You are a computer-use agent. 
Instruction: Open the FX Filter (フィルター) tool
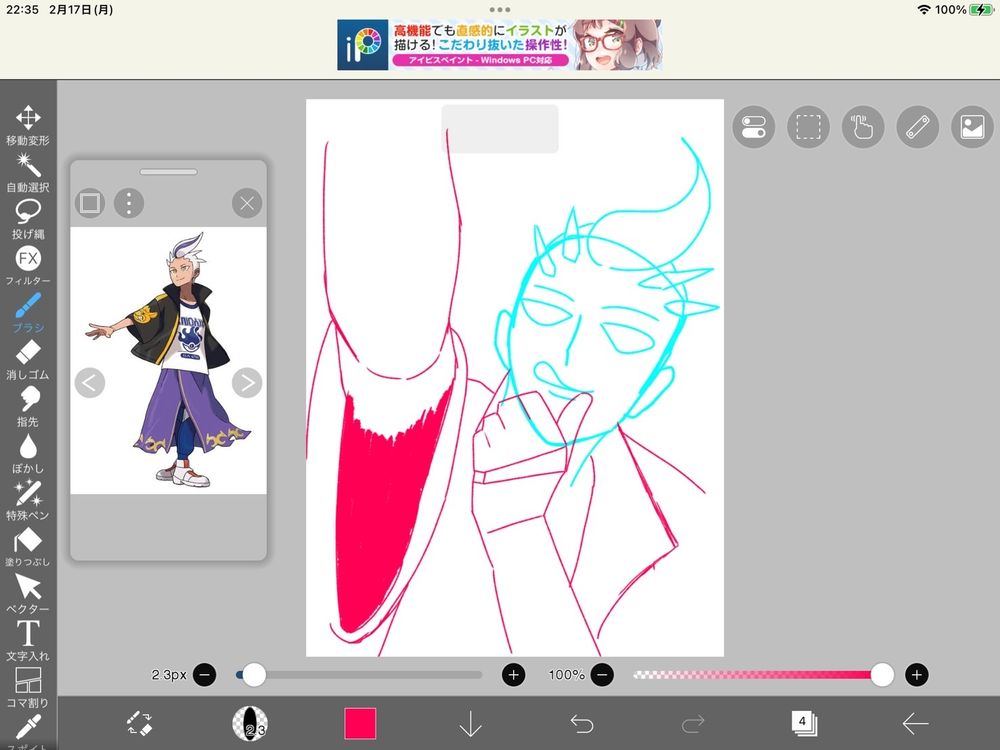tap(28, 265)
